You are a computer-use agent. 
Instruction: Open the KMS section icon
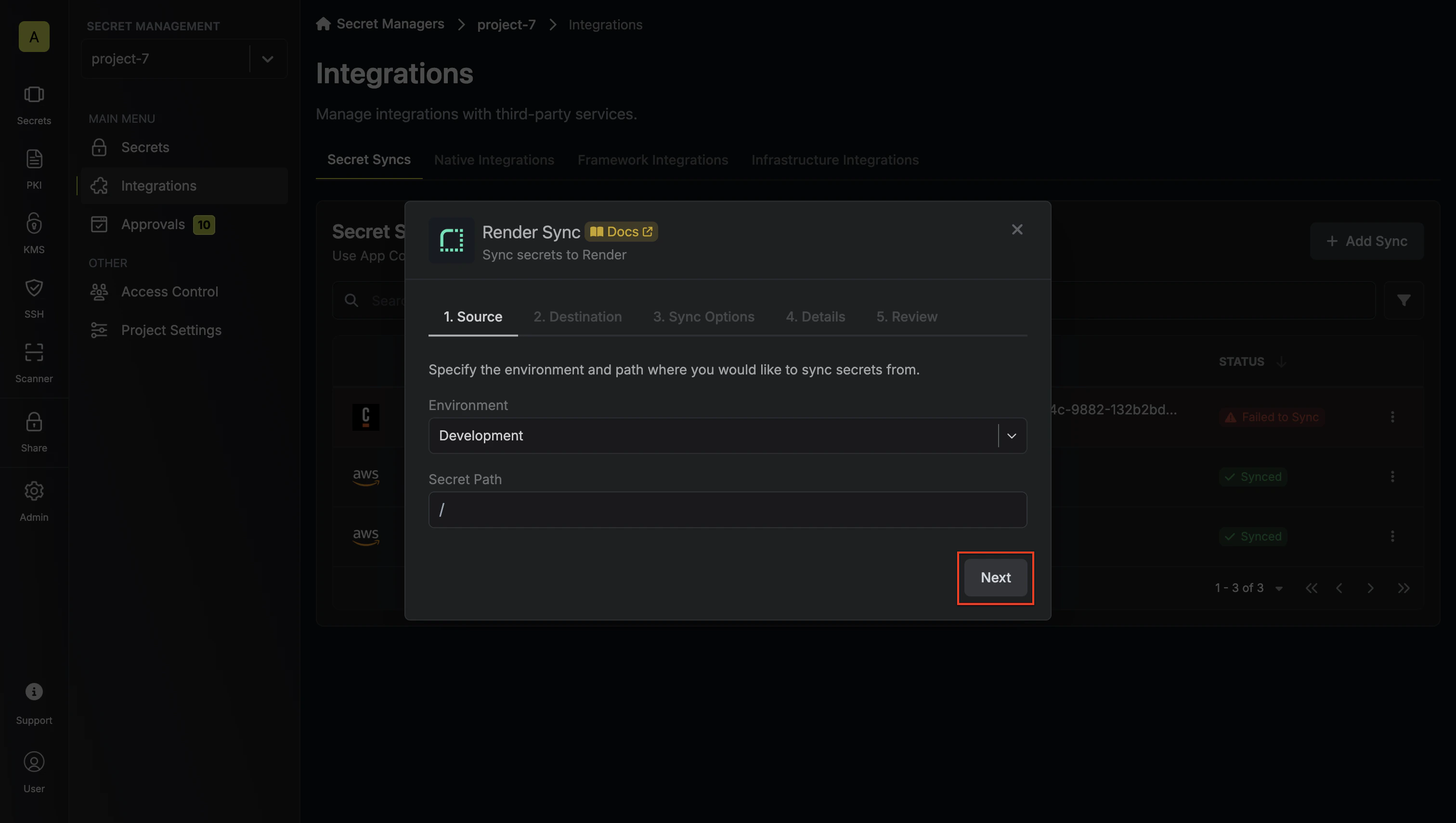point(34,224)
